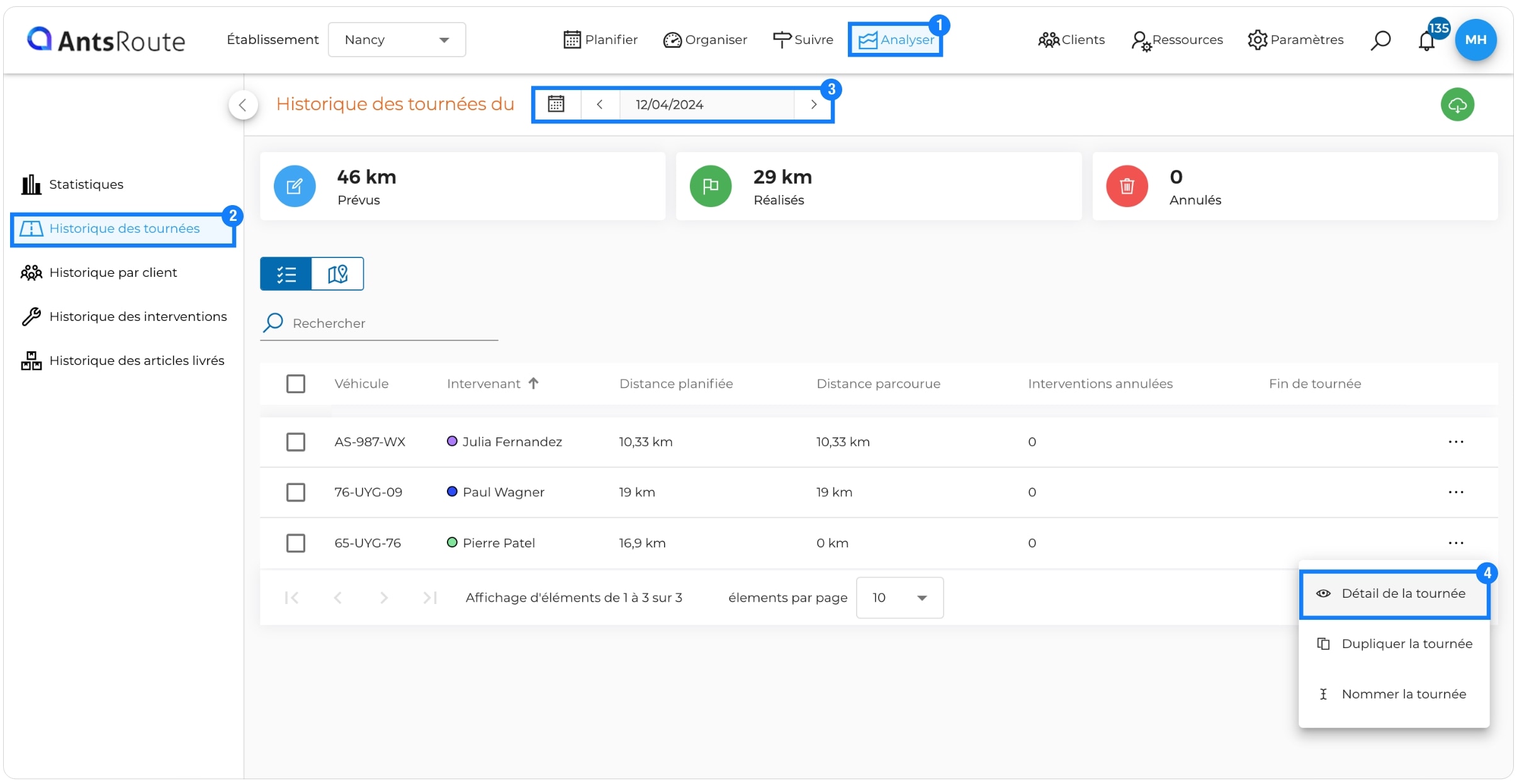The height and width of the screenshot is (784, 1517).
Task: Go to next page of results
Action: tap(384, 598)
